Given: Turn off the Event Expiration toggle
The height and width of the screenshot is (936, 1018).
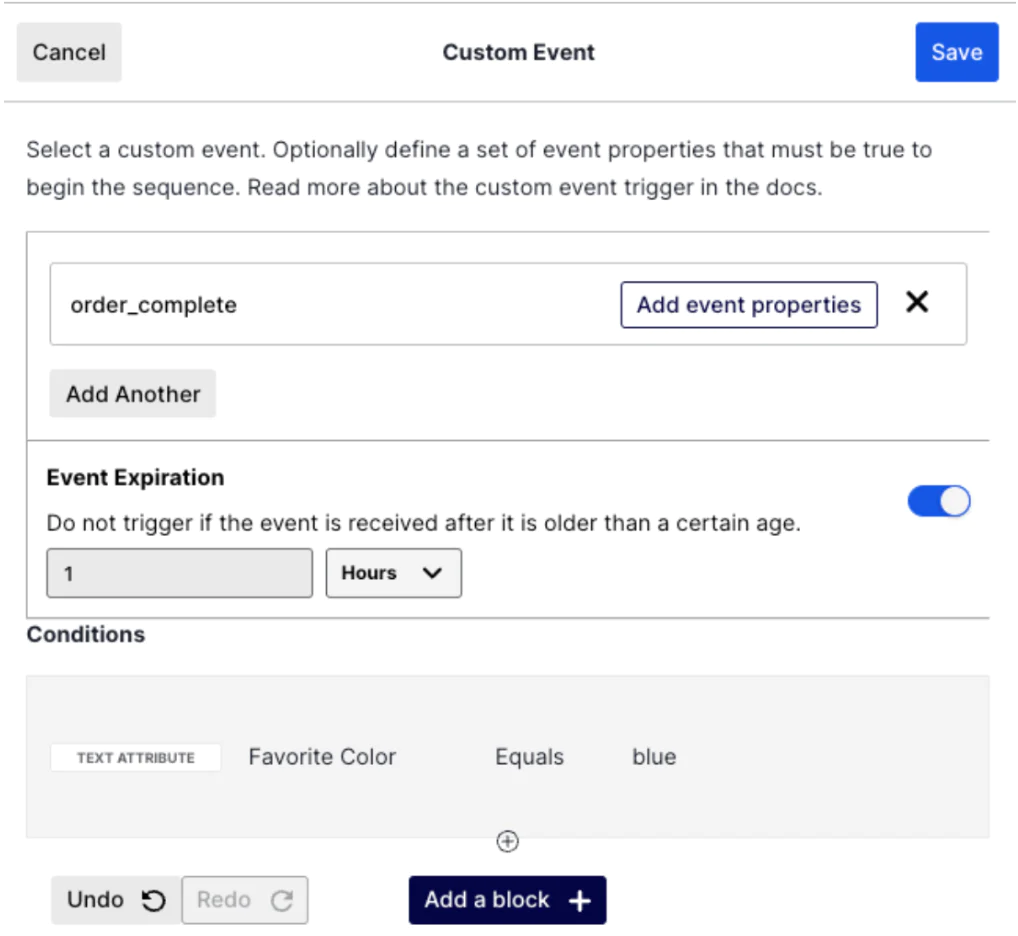Looking at the screenshot, I should (x=938, y=502).
